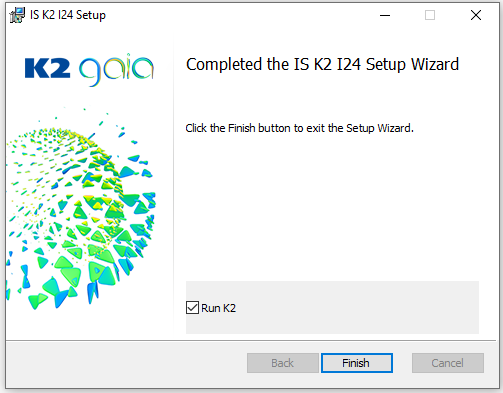This screenshot has width=503, height=393.
Task: Click the blank area below the Finish instruction
Action: pos(332,207)
